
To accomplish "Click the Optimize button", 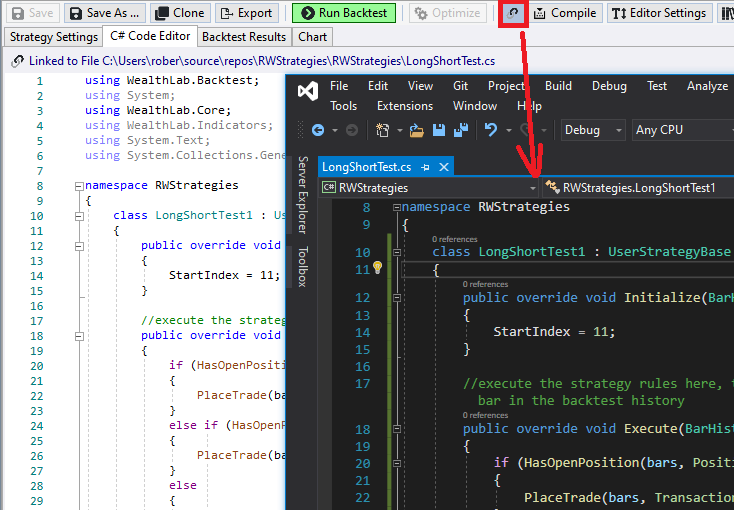I will (448, 13).
